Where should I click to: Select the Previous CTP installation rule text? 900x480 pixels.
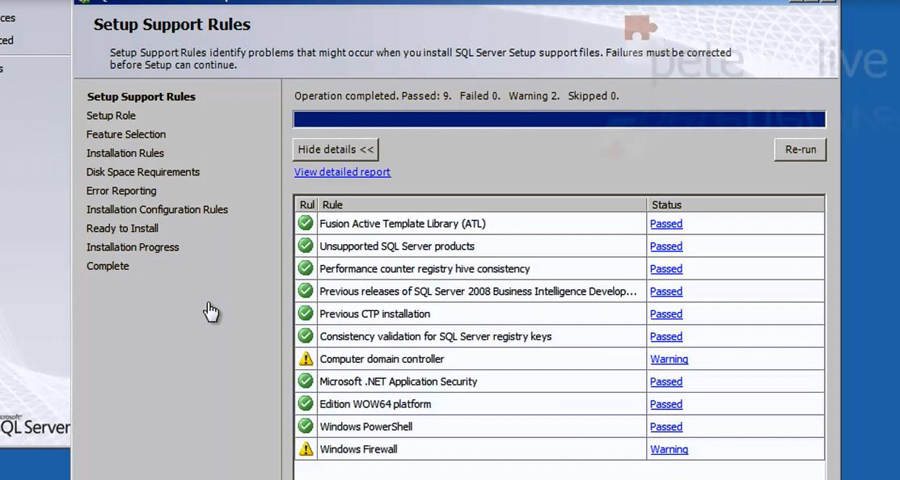(x=375, y=314)
